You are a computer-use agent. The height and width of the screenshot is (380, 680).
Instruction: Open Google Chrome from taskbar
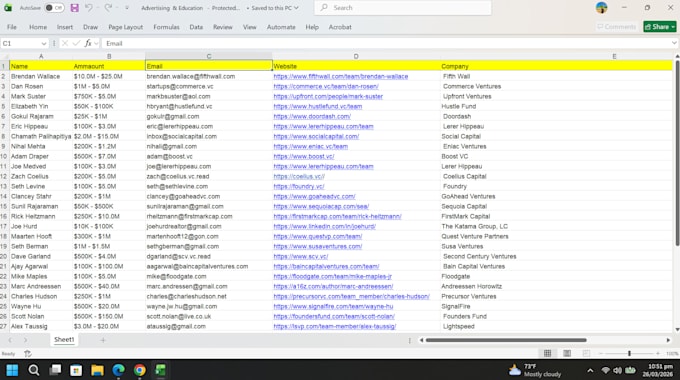pos(140,370)
